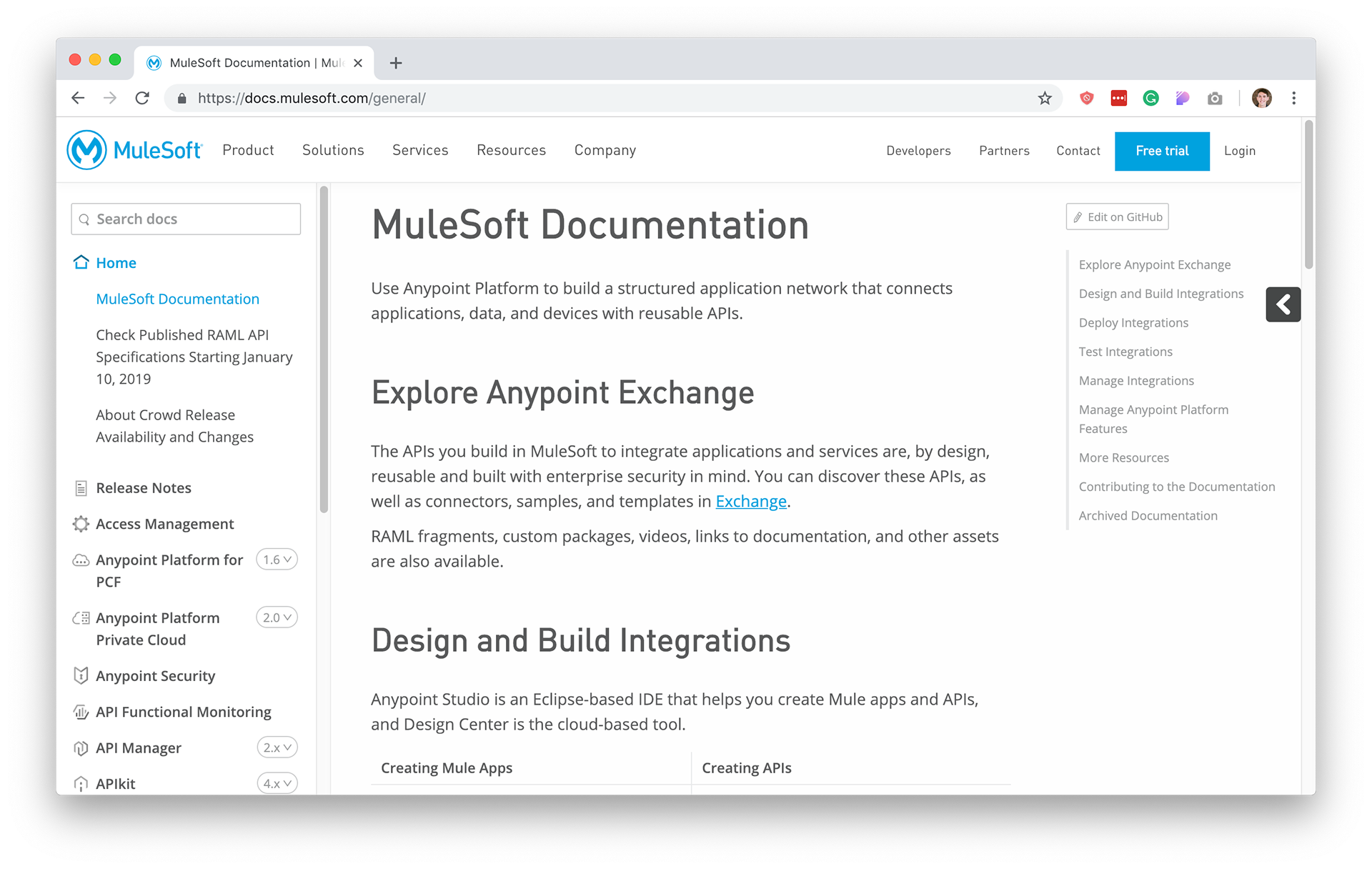Open Anypoint Platform for PCF 1.6 version dropdown
This screenshot has width=1372, height=869.
point(277,560)
